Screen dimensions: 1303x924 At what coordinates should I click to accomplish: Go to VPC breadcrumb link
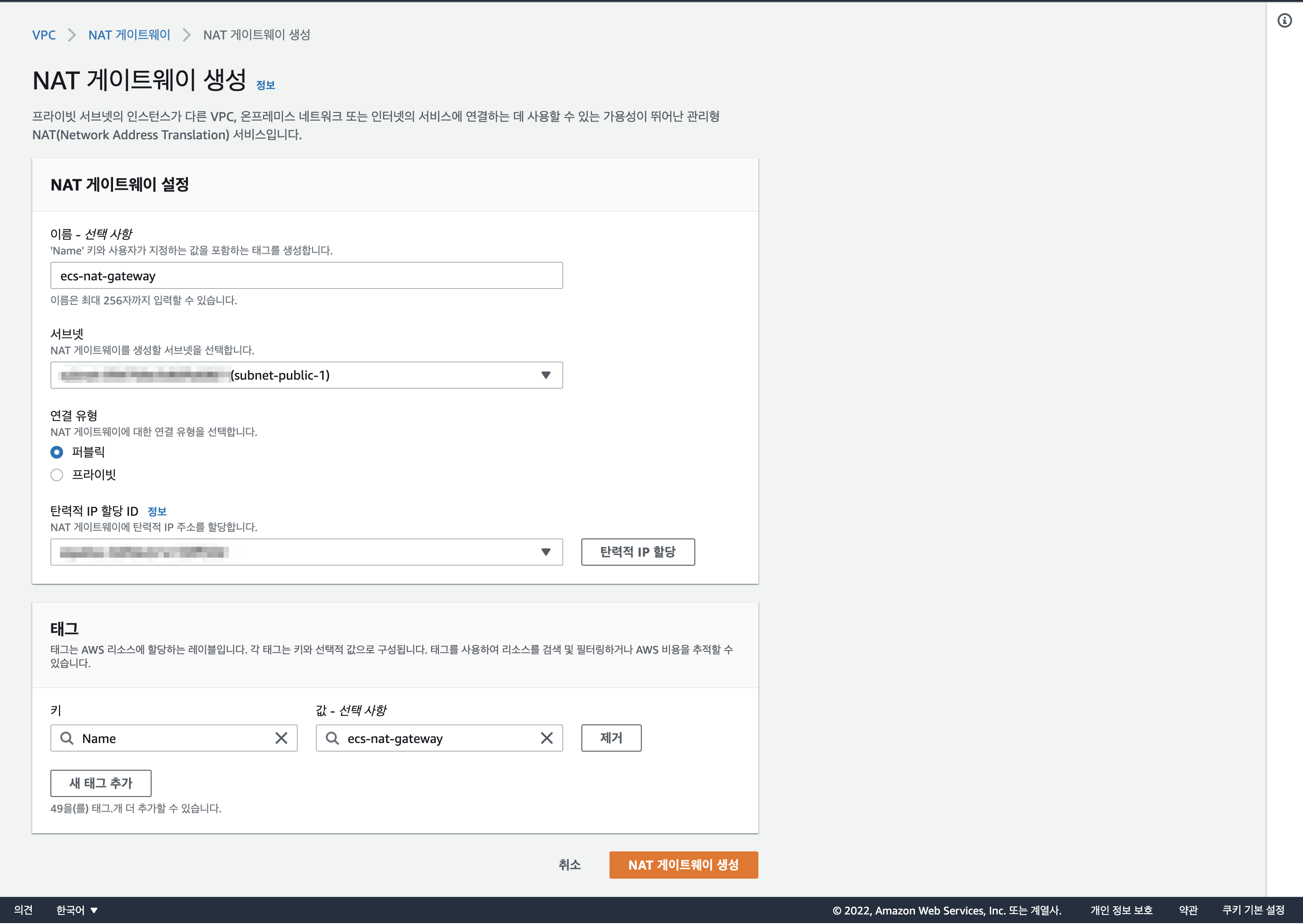click(44, 35)
